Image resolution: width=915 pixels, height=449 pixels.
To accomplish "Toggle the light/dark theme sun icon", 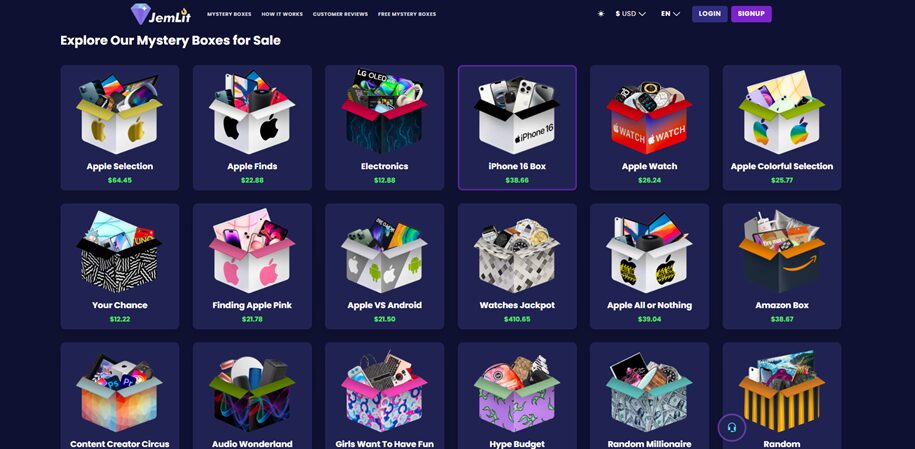I will (601, 14).
